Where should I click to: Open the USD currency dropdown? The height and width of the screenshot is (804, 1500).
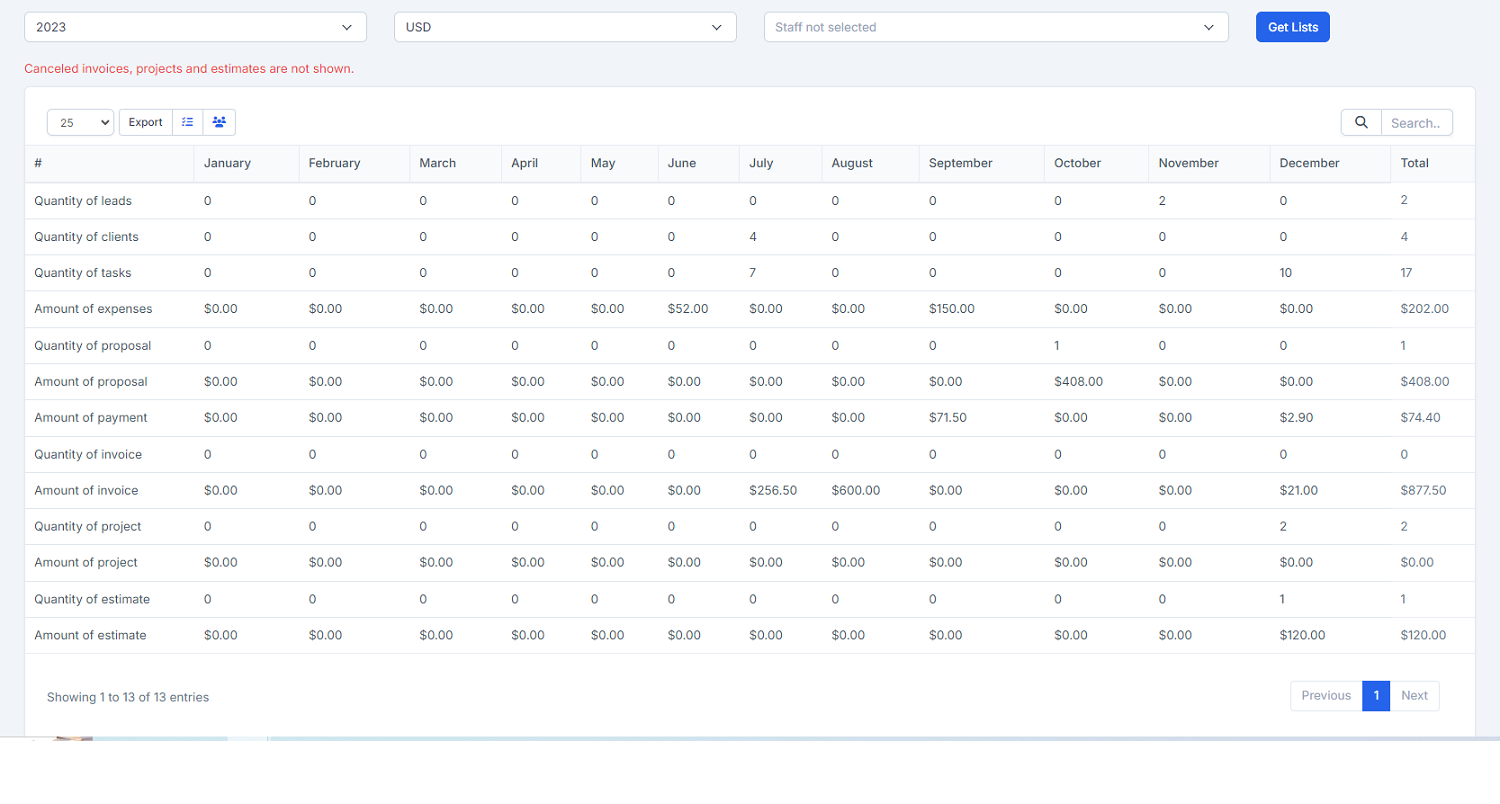[565, 27]
